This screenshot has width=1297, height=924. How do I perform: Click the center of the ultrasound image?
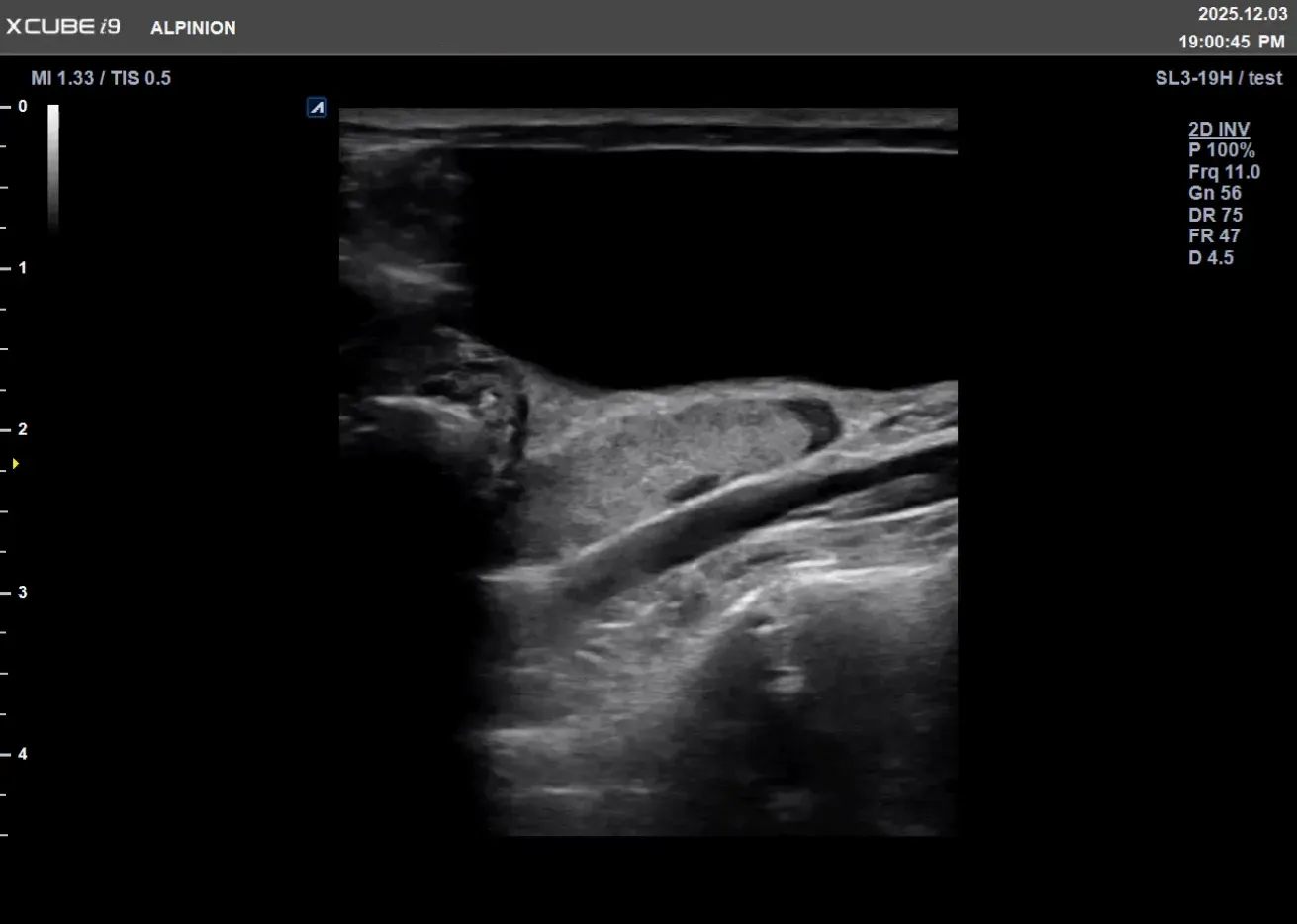pyautogui.click(x=648, y=472)
